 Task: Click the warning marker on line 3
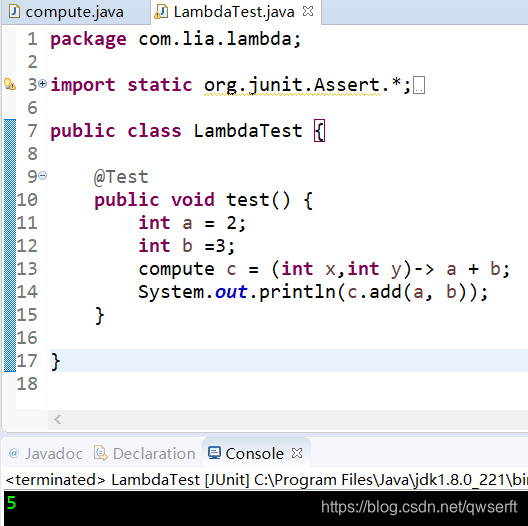10,84
